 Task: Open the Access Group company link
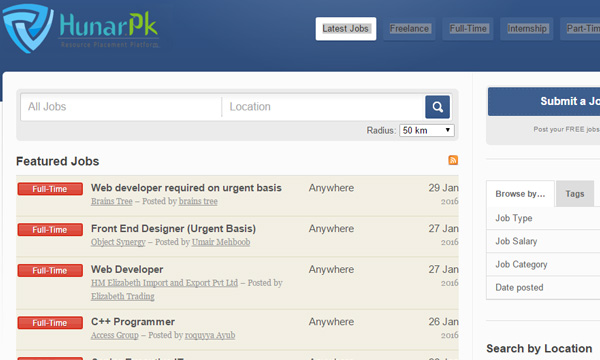point(115,335)
